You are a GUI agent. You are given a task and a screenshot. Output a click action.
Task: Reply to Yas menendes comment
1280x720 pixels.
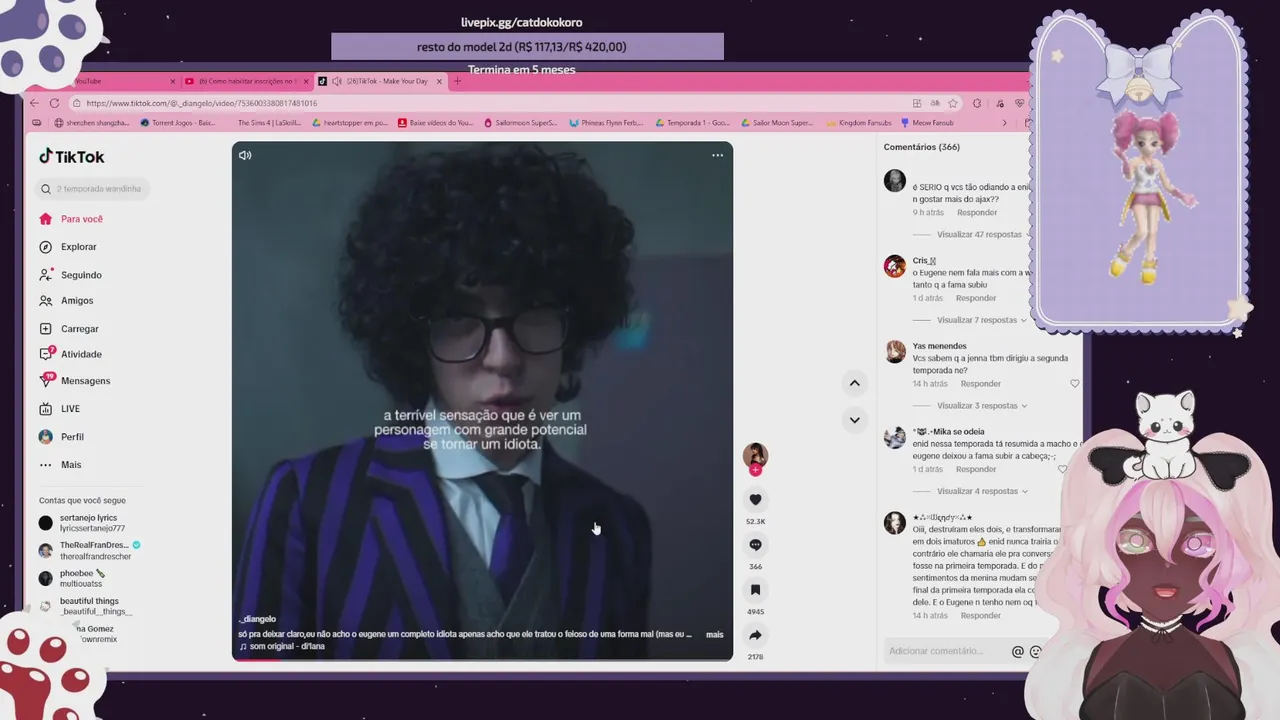980,384
